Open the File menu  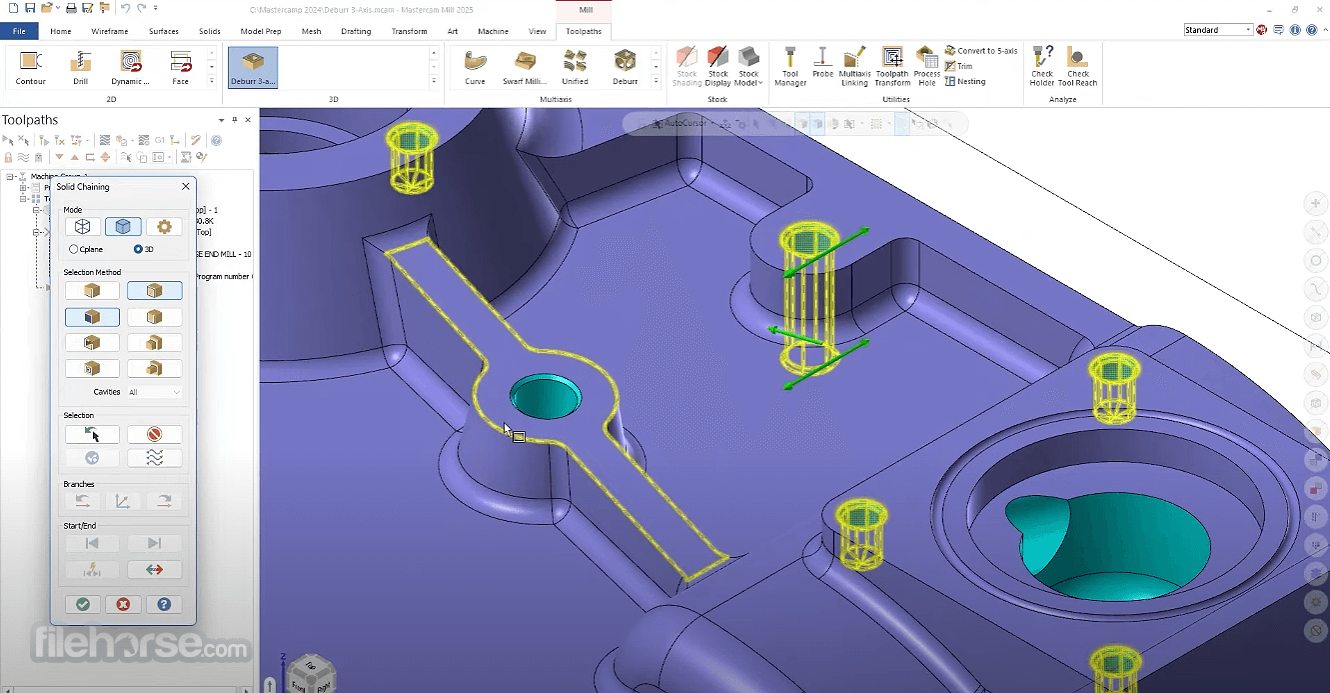click(19, 31)
